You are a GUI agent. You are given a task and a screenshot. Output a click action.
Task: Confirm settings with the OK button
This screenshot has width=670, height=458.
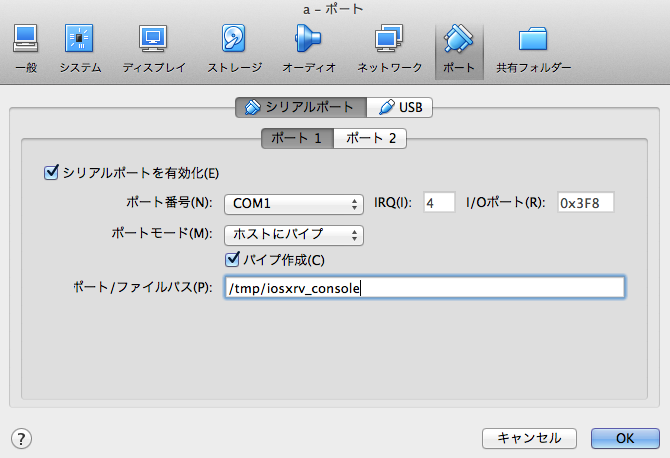(x=625, y=438)
